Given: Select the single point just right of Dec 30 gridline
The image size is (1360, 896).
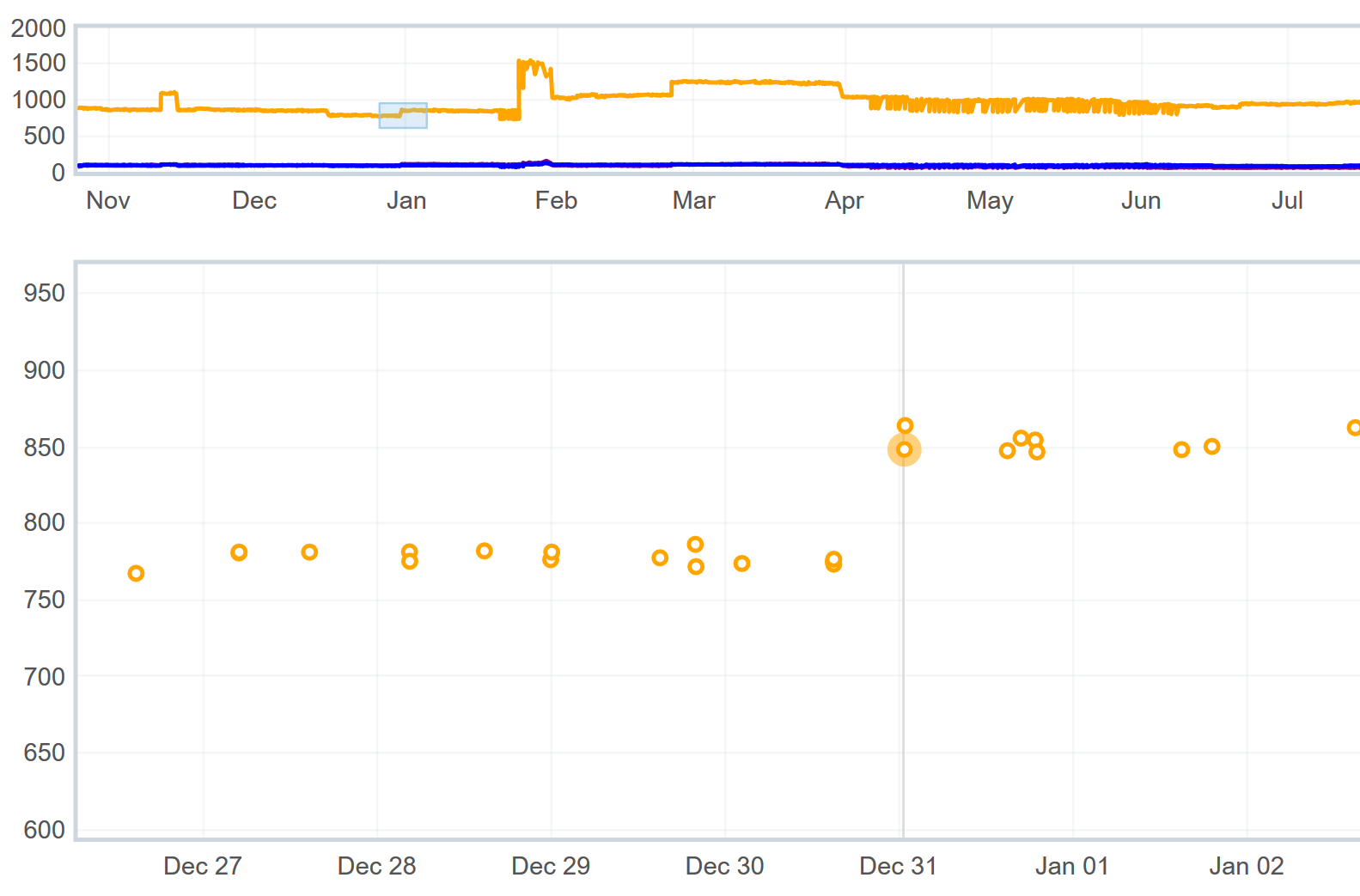Looking at the screenshot, I should click(x=742, y=564).
